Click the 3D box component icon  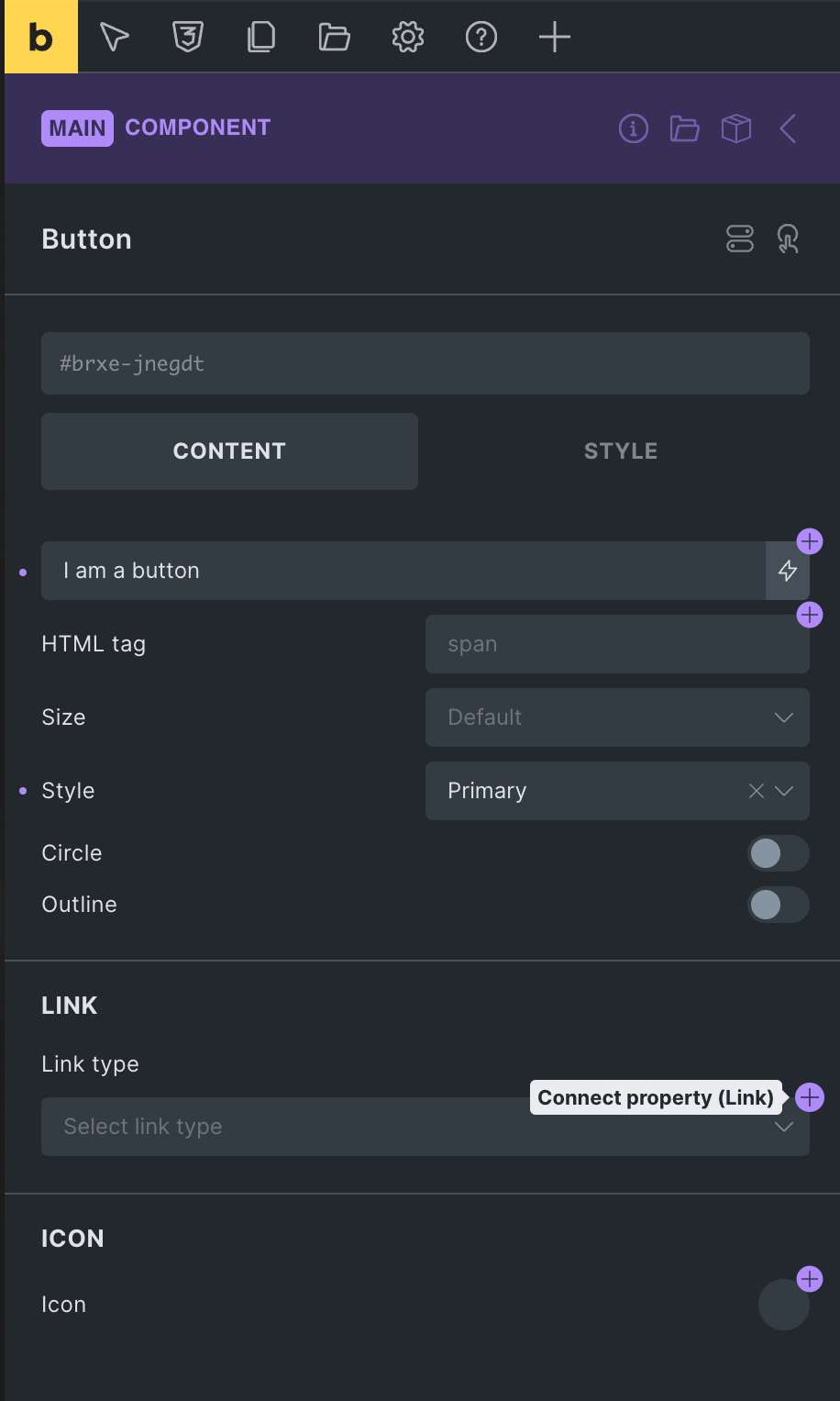[736, 128]
